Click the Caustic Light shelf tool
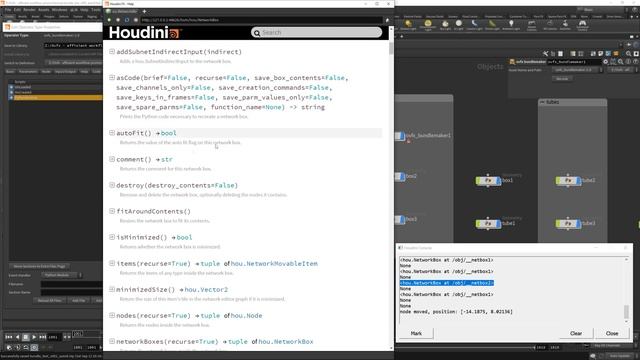The height and width of the screenshot is (360, 640). (474, 25)
